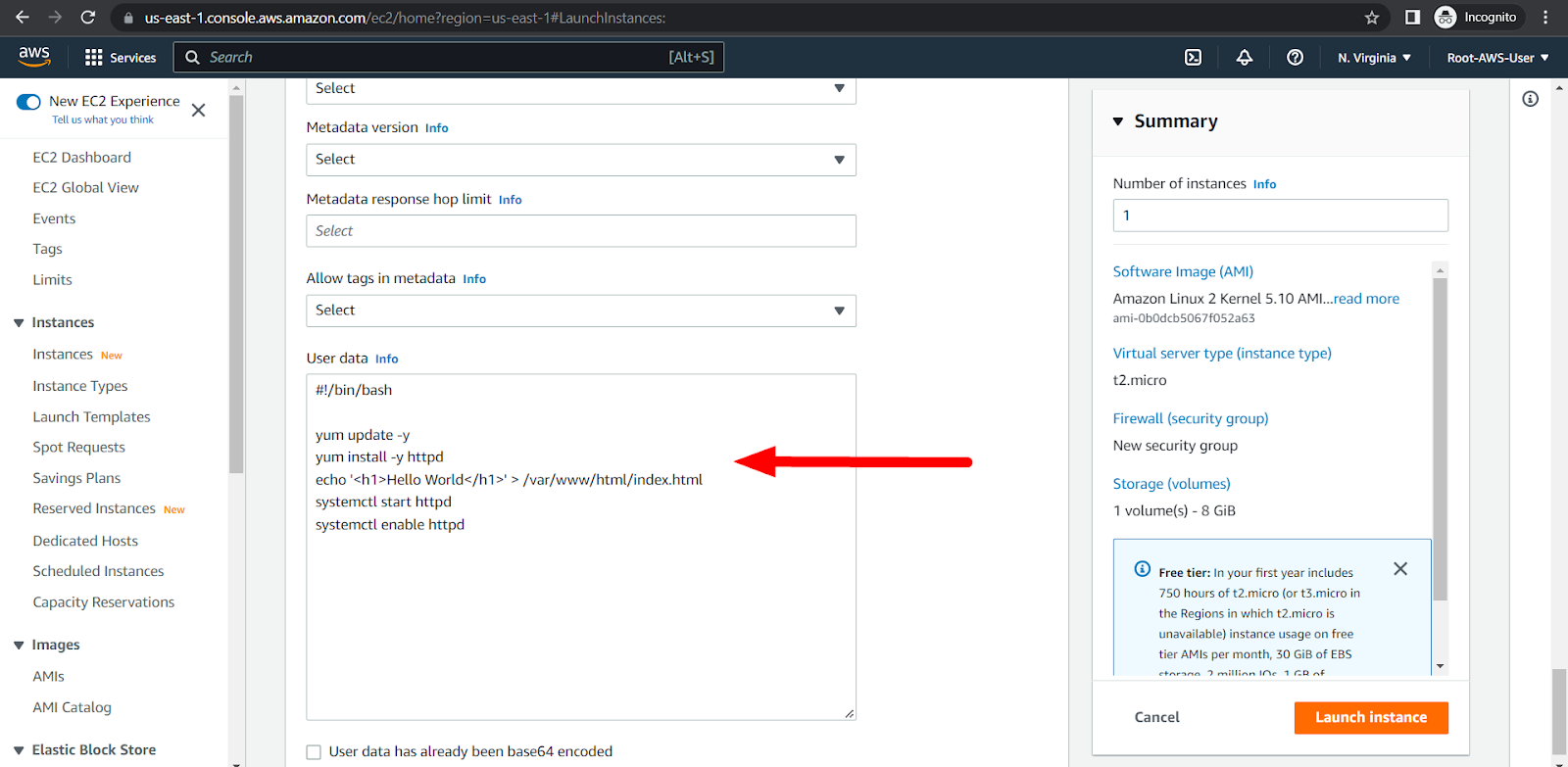Open Dedicated Hosts
Image resolution: width=1568 pixels, height=767 pixels.
click(x=85, y=542)
